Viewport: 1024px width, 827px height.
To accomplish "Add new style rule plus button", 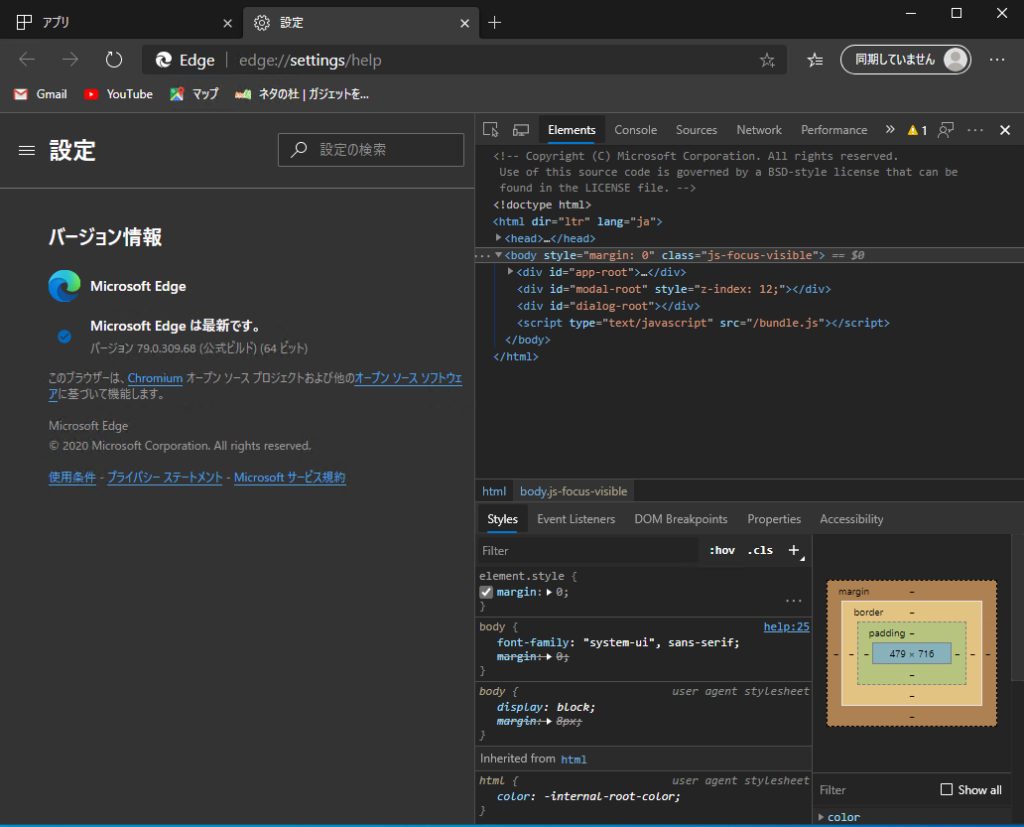I will 794,551.
